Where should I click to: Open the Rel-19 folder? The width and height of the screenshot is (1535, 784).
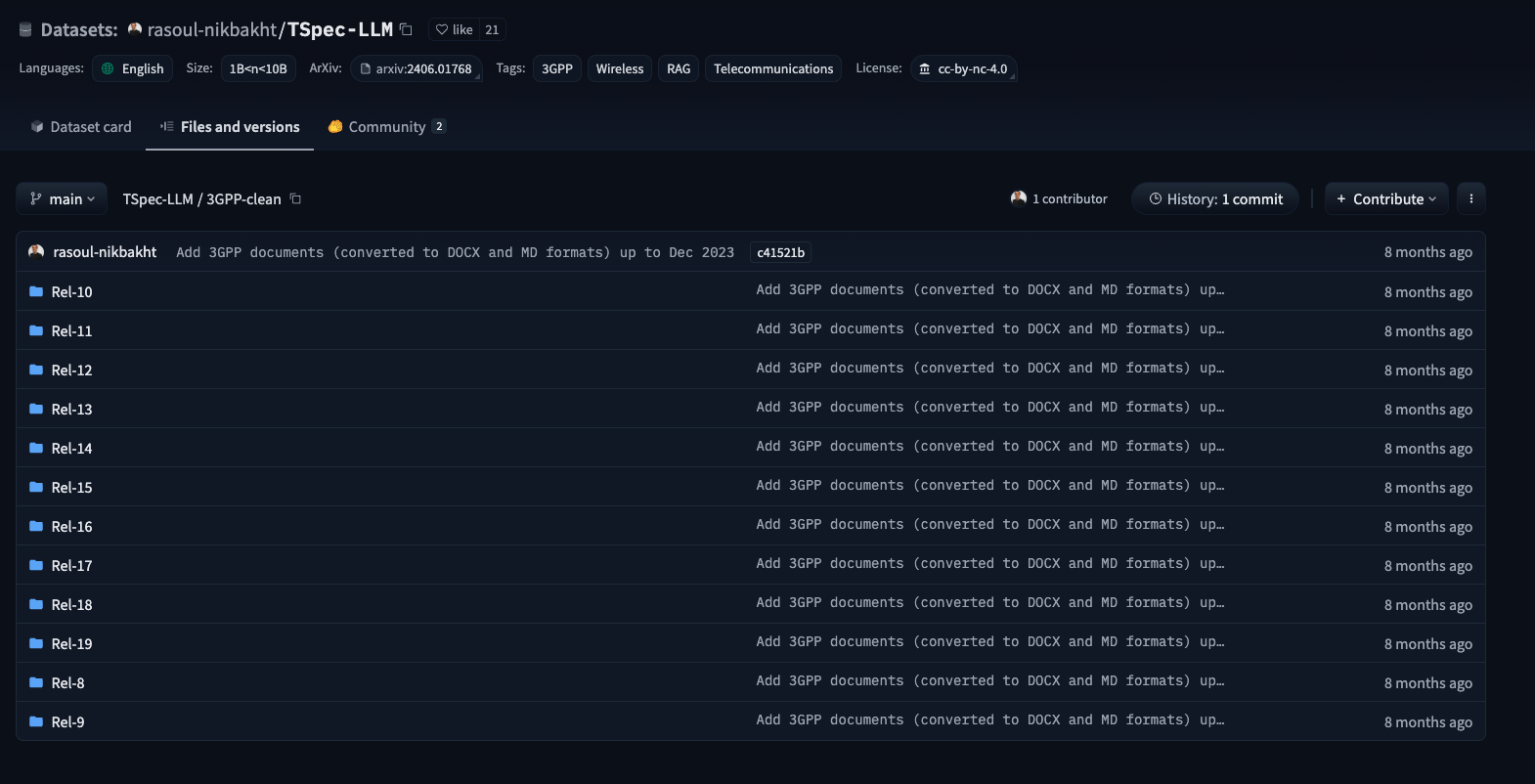(71, 643)
